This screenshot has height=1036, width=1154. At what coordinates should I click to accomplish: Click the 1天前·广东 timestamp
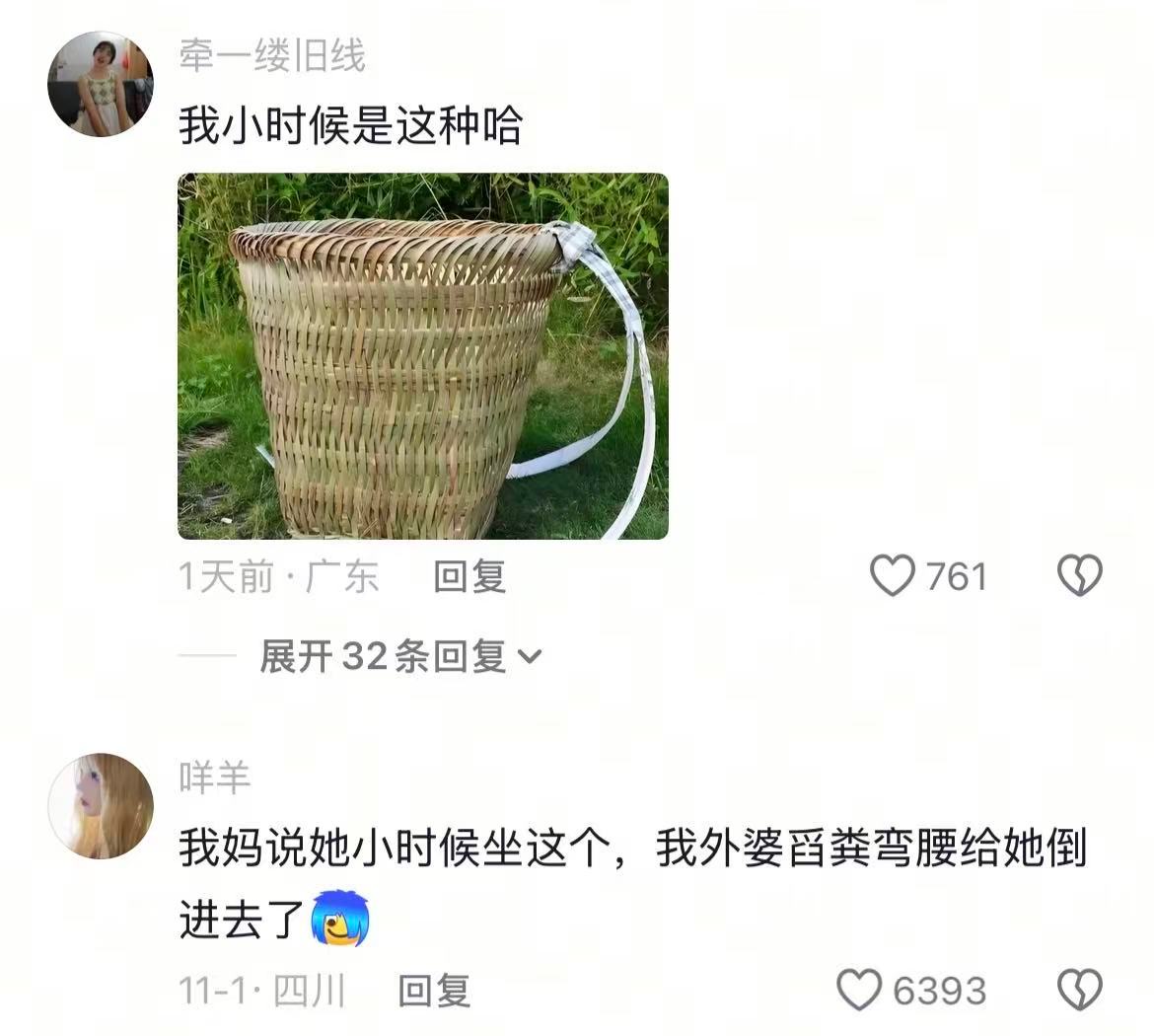[279, 576]
